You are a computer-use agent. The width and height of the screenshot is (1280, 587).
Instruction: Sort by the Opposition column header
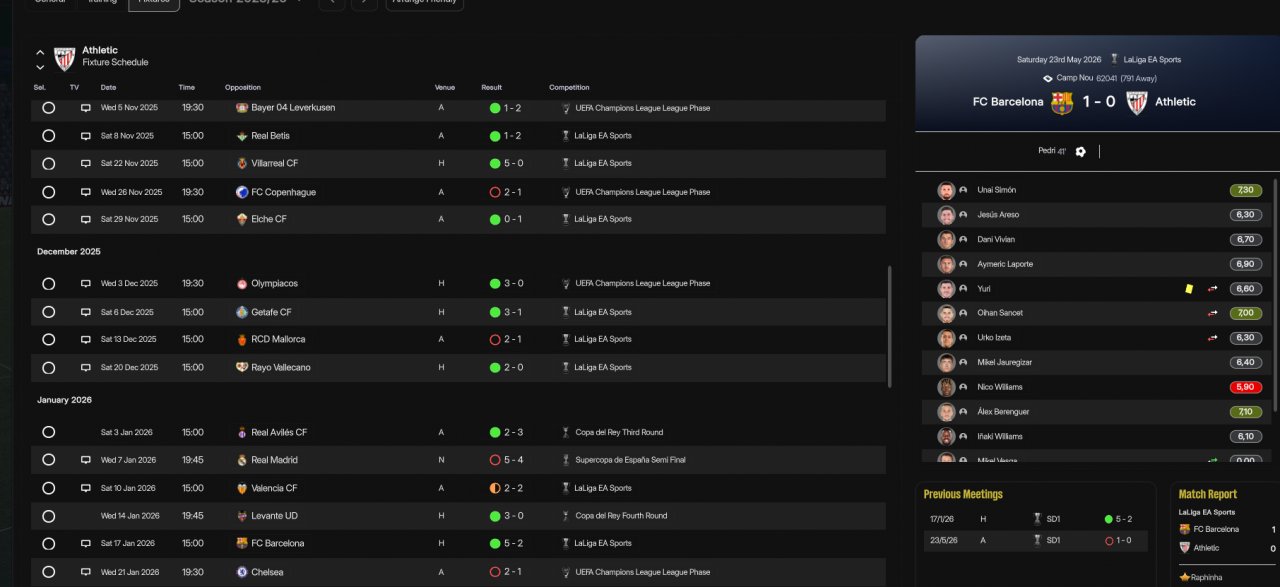tap(243, 87)
